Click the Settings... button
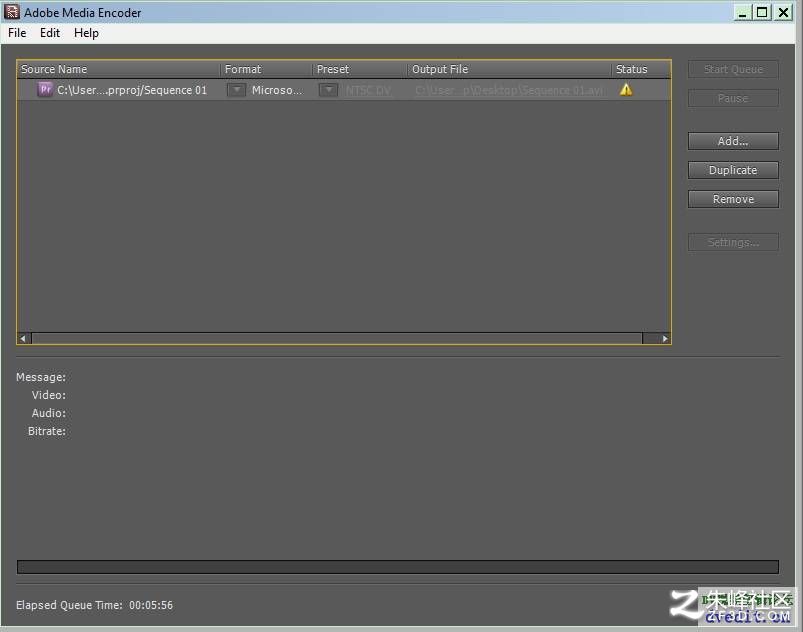Viewport: 803px width, 632px height. (733, 242)
